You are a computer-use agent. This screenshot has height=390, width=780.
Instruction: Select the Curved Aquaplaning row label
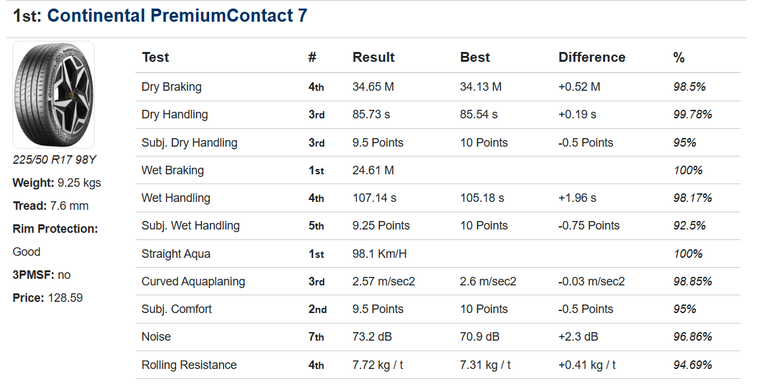[x=193, y=282]
